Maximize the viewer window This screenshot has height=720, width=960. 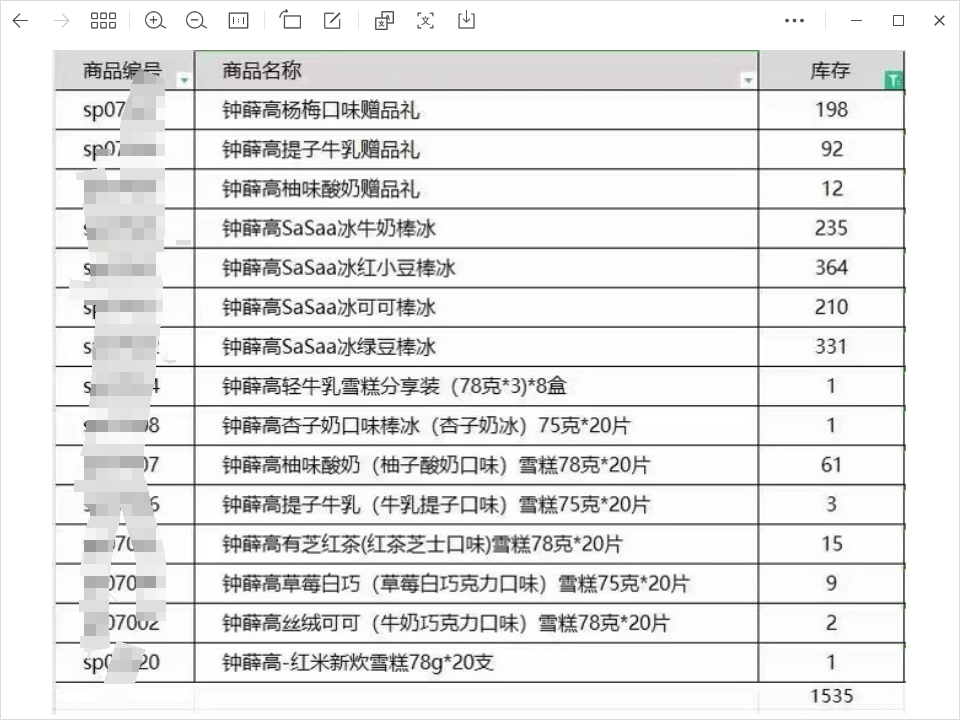pos(898,21)
